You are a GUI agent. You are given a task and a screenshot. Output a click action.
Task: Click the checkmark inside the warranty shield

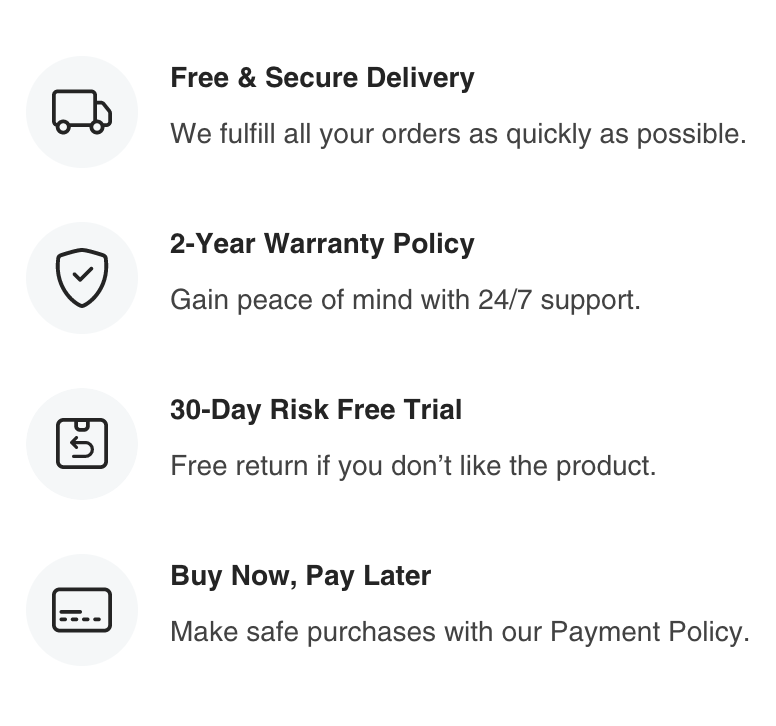coord(83,274)
